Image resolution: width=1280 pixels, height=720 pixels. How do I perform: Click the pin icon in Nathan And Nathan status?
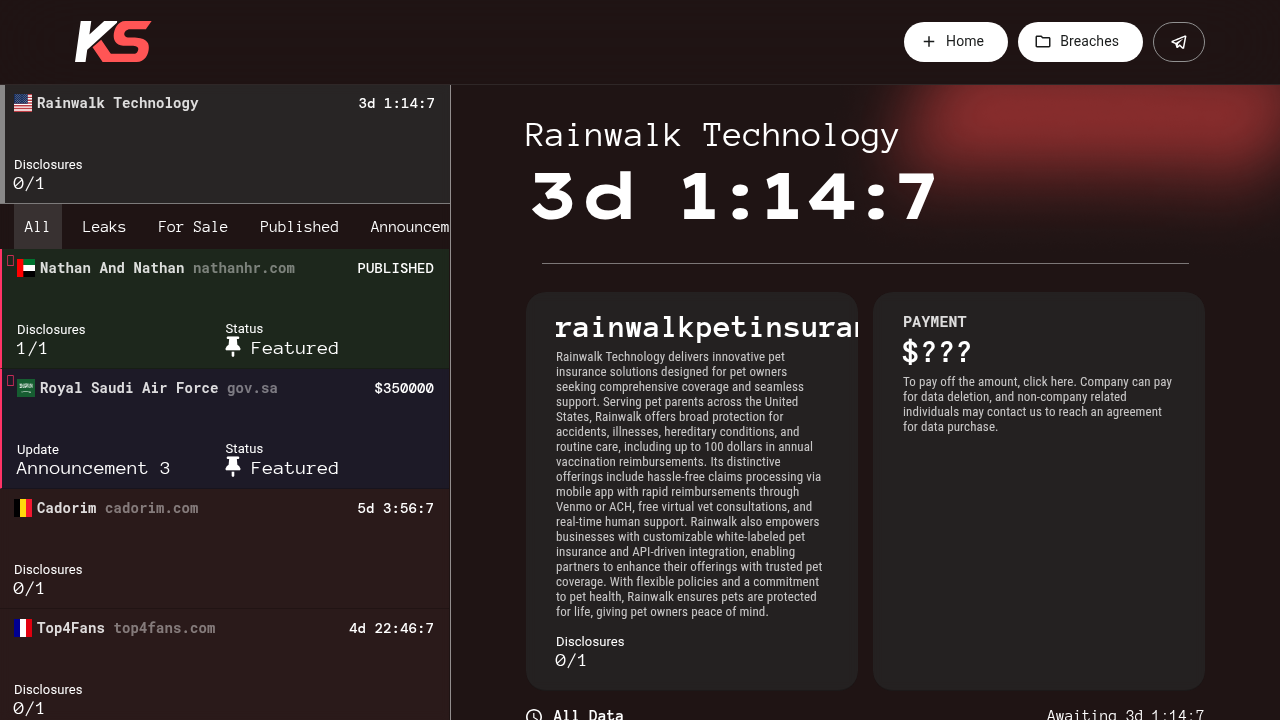(x=233, y=347)
